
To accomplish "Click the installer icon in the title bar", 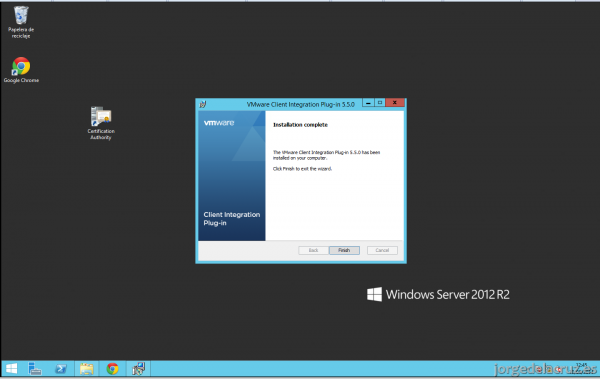I will coord(203,104).
